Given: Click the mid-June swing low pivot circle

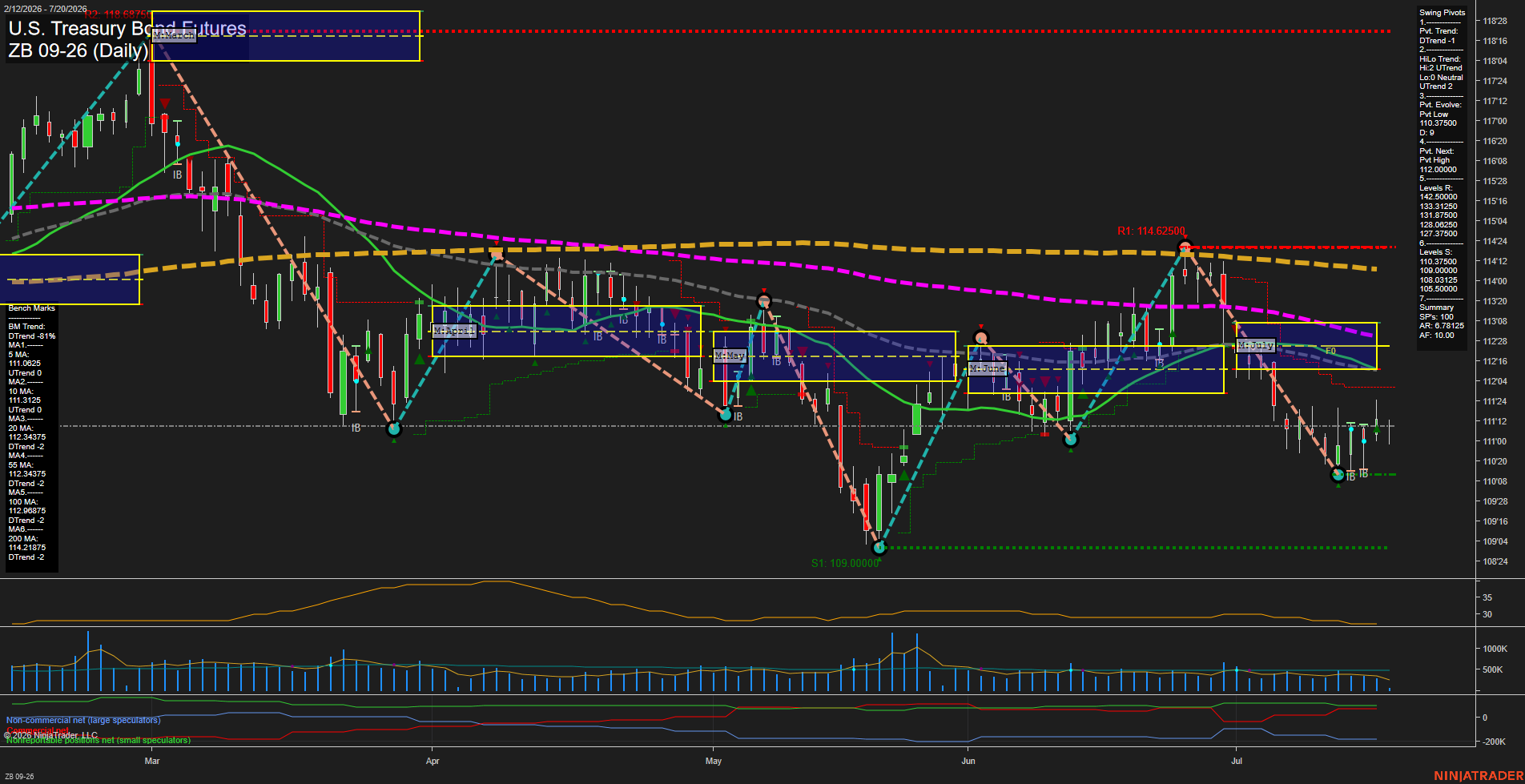Looking at the screenshot, I should (x=1071, y=440).
